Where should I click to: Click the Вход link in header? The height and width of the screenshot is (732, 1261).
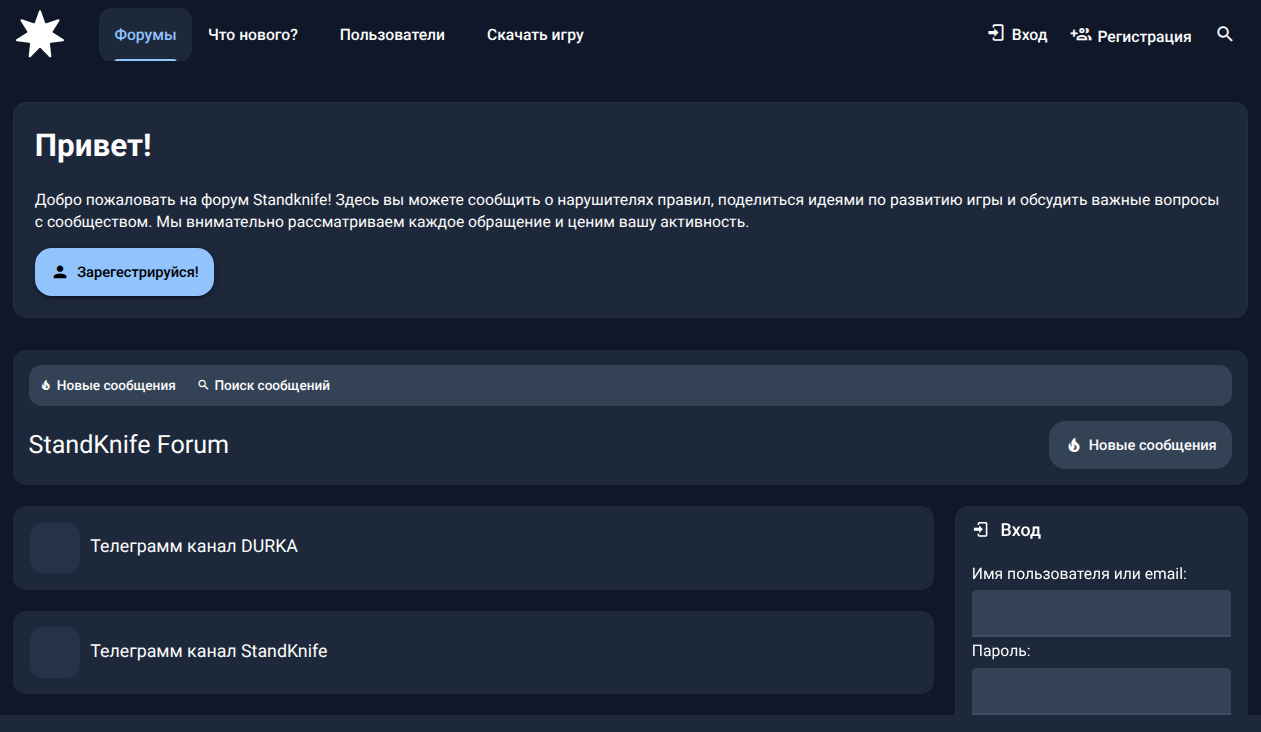click(1018, 35)
